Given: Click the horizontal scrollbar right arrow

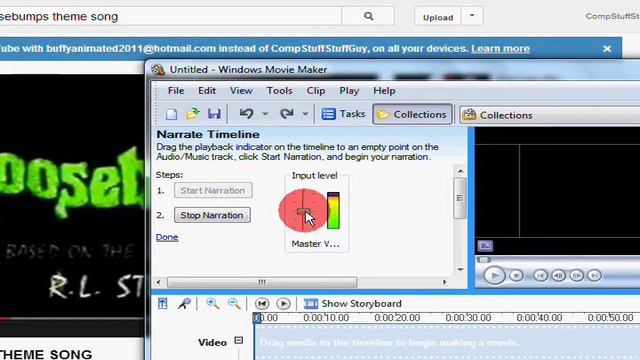Looking at the screenshot, I should tap(444, 282).
